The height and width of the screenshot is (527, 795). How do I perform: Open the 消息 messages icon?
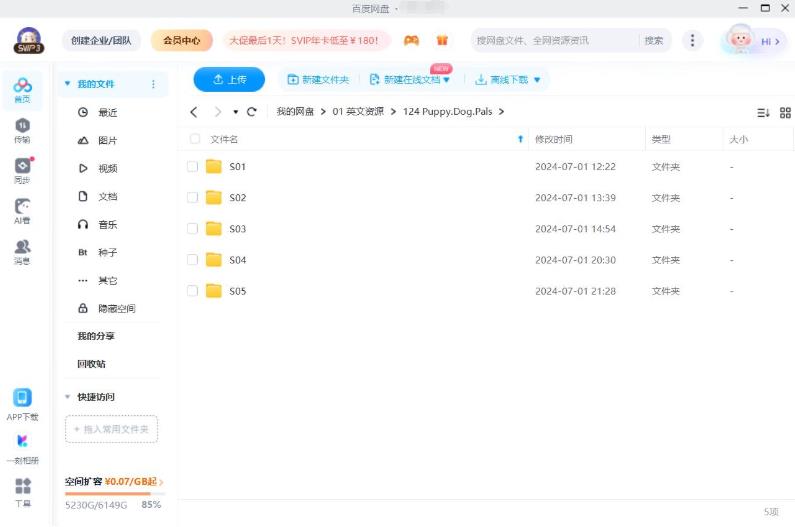22,252
